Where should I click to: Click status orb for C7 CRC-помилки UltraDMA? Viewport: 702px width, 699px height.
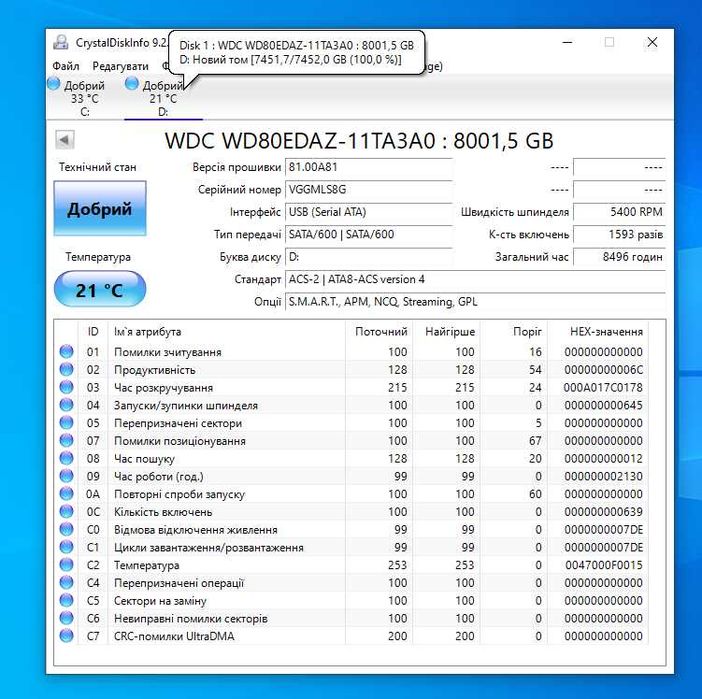66,635
